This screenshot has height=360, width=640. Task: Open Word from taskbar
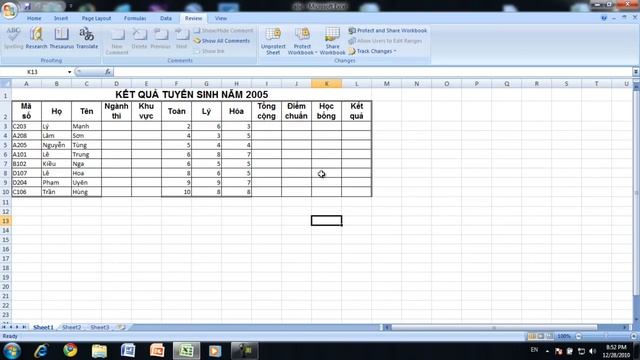(x=128, y=351)
